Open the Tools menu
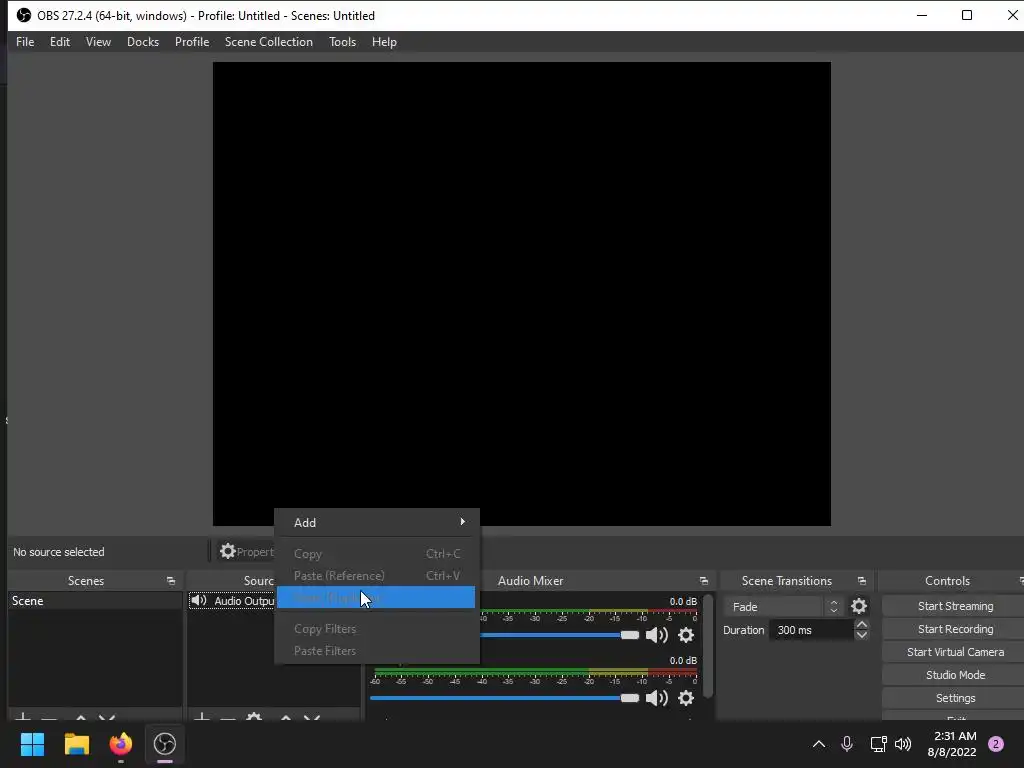Image resolution: width=1024 pixels, height=768 pixels. pyautogui.click(x=342, y=42)
